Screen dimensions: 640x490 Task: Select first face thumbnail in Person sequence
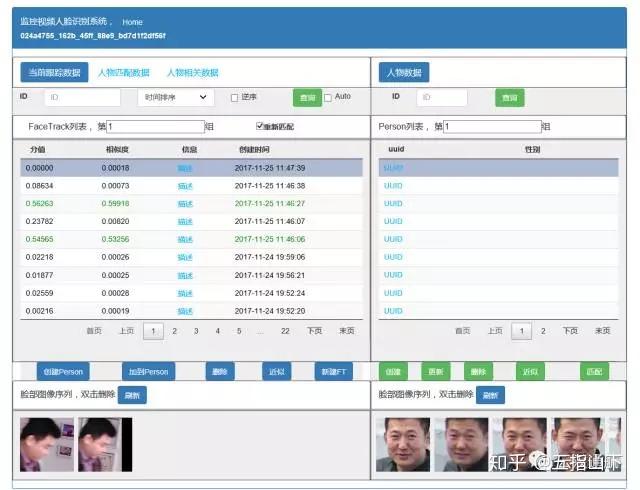point(403,445)
